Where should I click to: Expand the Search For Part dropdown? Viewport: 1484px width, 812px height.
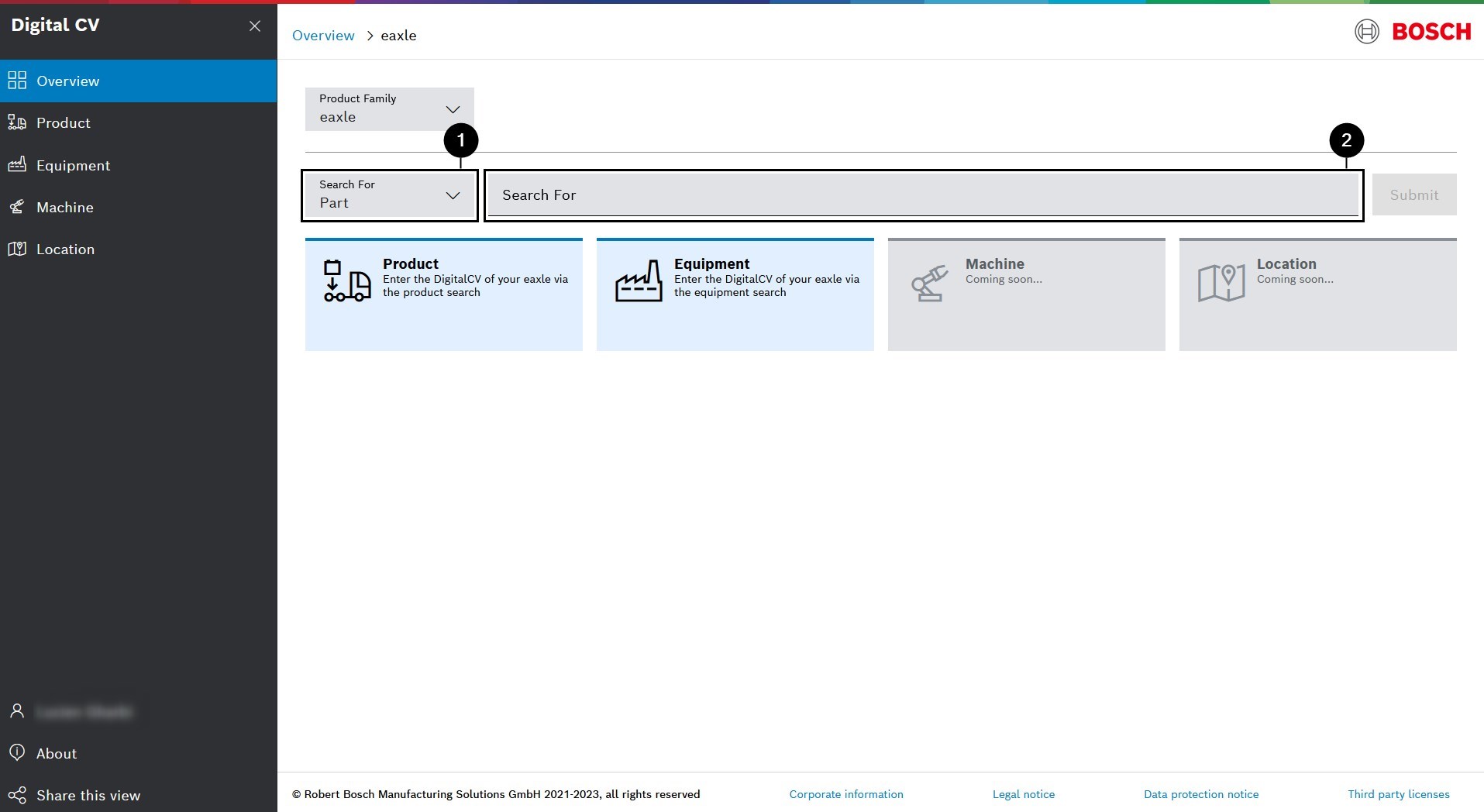click(390, 194)
